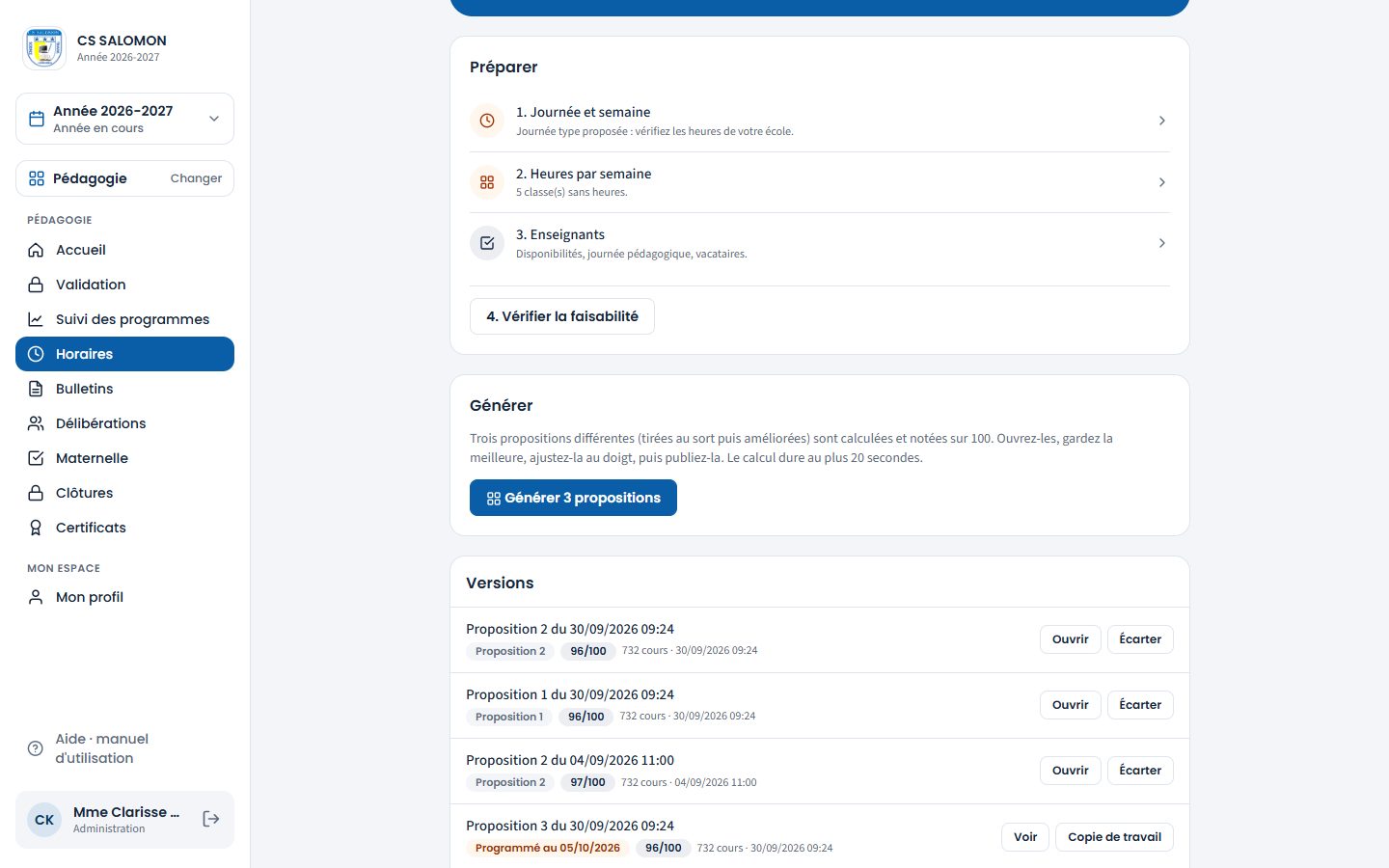Click the Délibérations people icon
The width and height of the screenshot is (1389, 868).
click(36, 423)
